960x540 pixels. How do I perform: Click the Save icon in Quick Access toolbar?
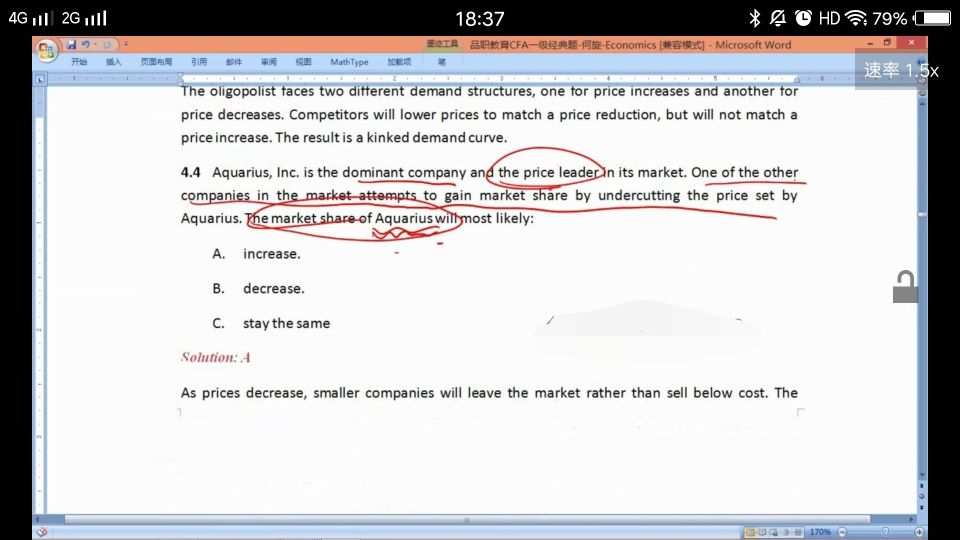[x=72, y=44]
